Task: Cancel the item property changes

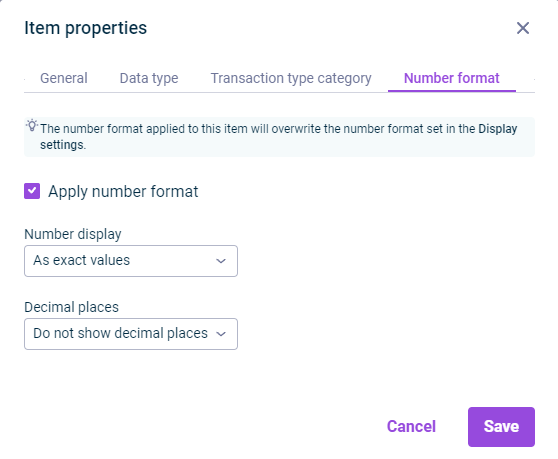Action: (411, 427)
